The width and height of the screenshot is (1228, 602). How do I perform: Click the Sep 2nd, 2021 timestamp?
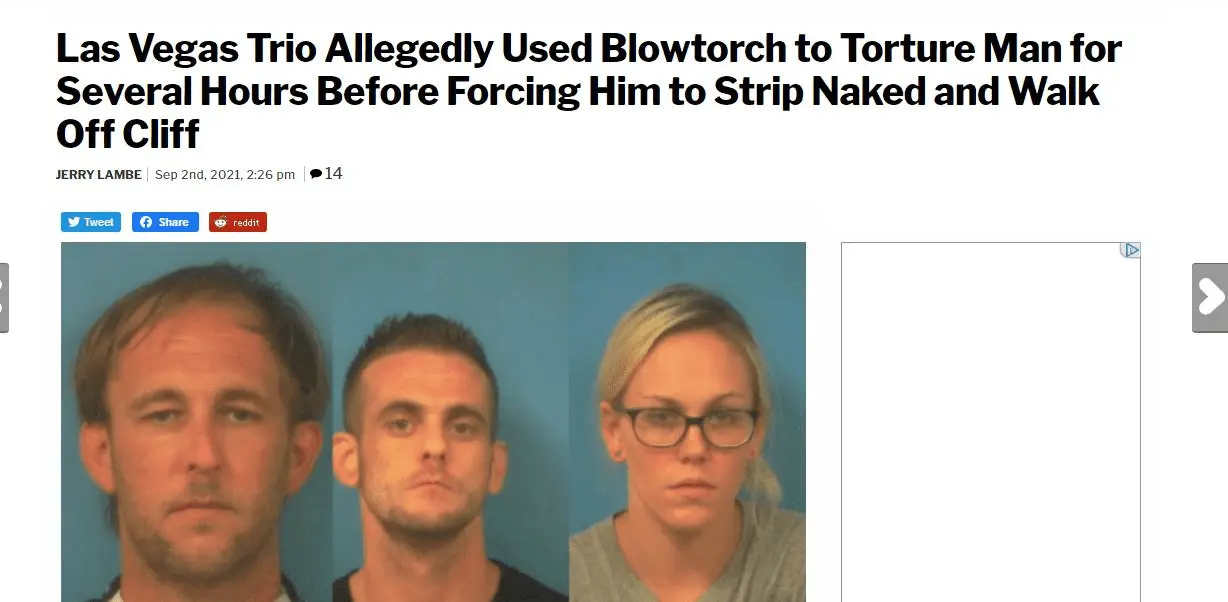click(x=225, y=175)
